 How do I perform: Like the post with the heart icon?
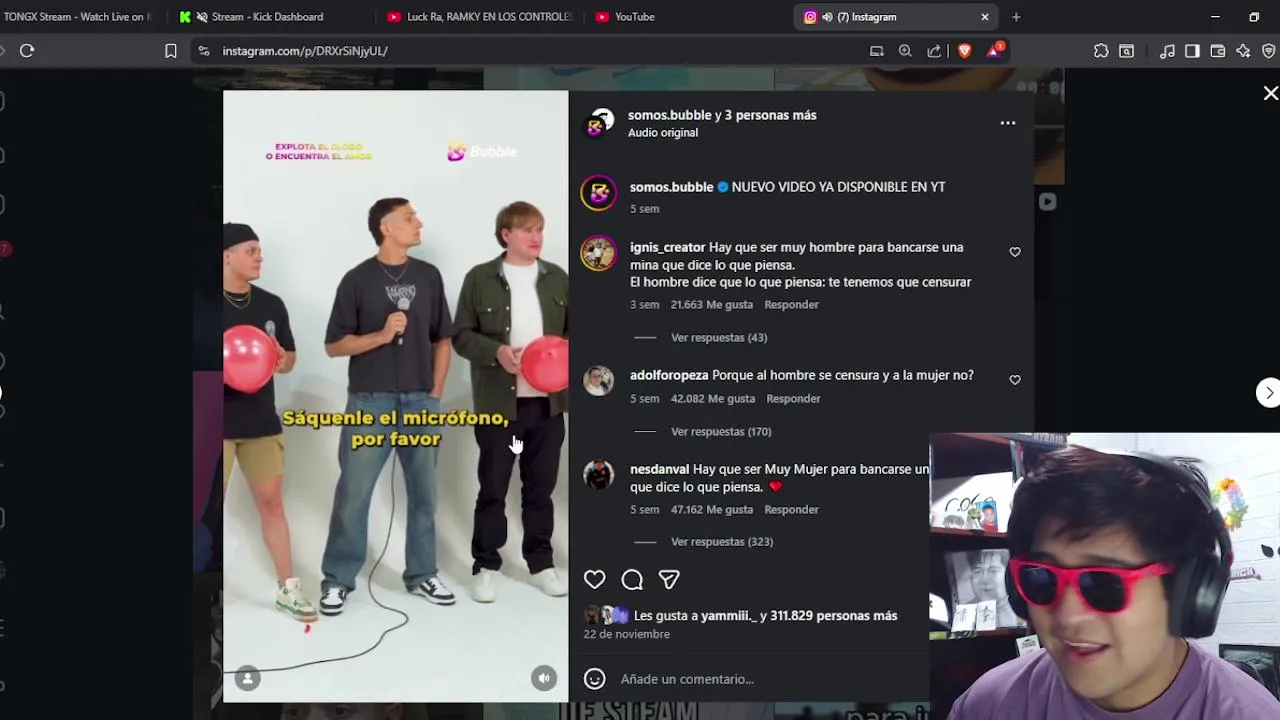click(x=595, y=579)
